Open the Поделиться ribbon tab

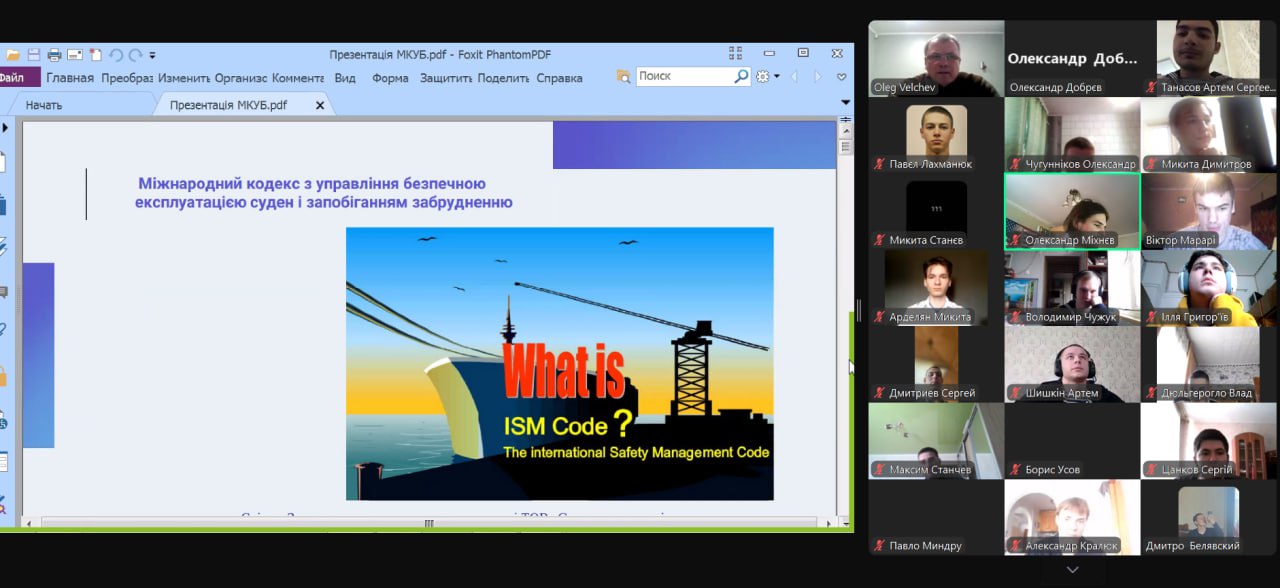503,78
